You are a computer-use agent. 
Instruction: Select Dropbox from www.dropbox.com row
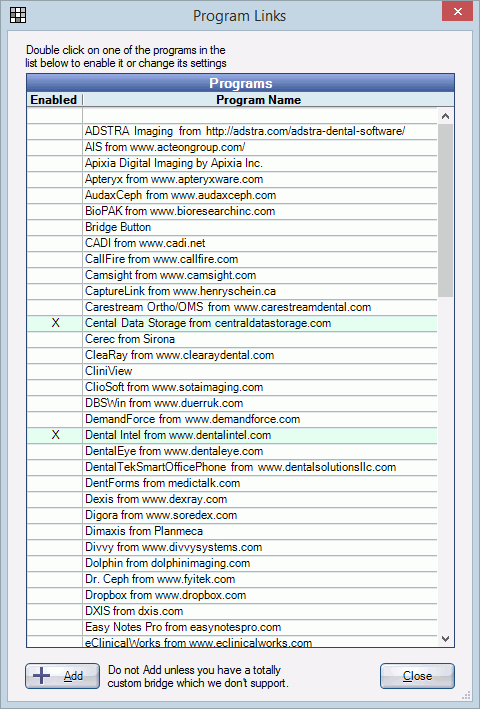coord(232,595)
